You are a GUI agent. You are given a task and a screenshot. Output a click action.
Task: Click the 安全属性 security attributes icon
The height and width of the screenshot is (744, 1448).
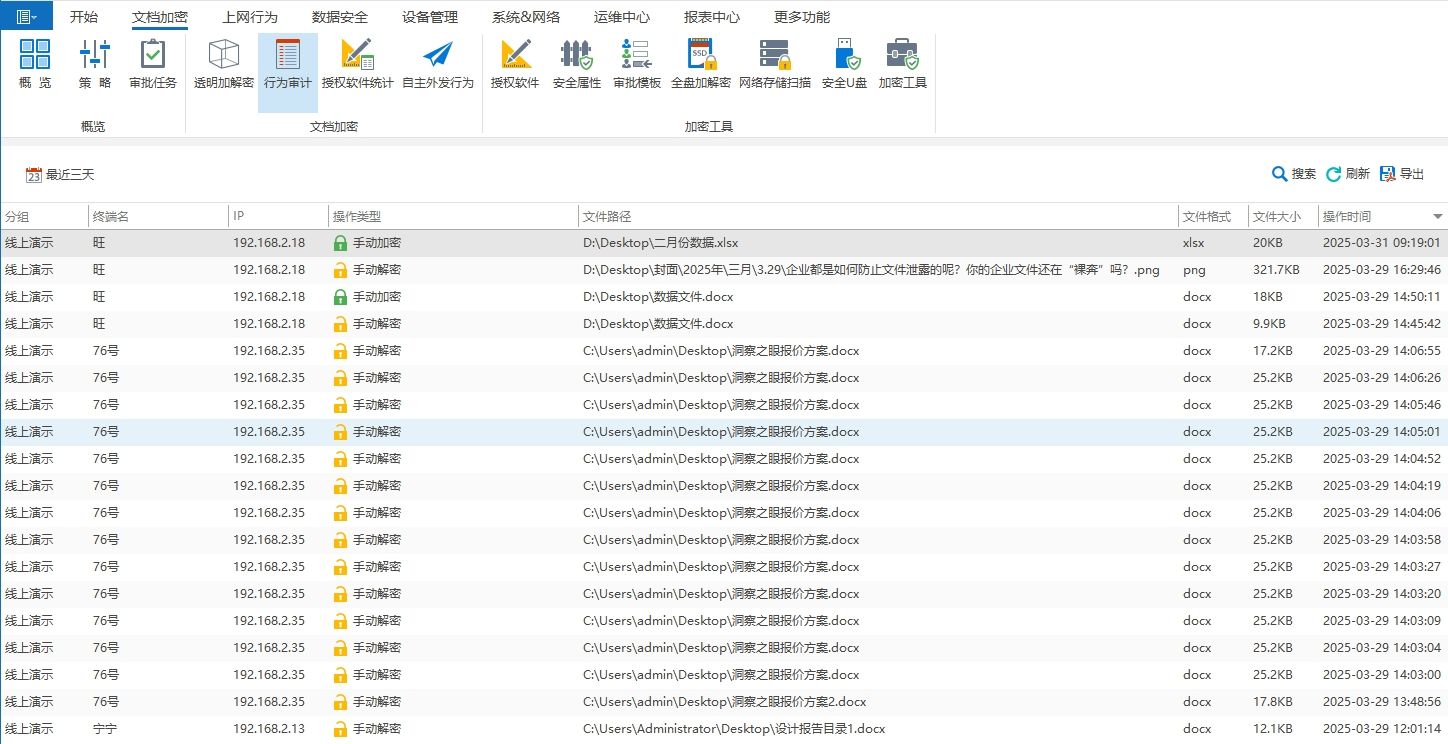(x=576, y=62)
